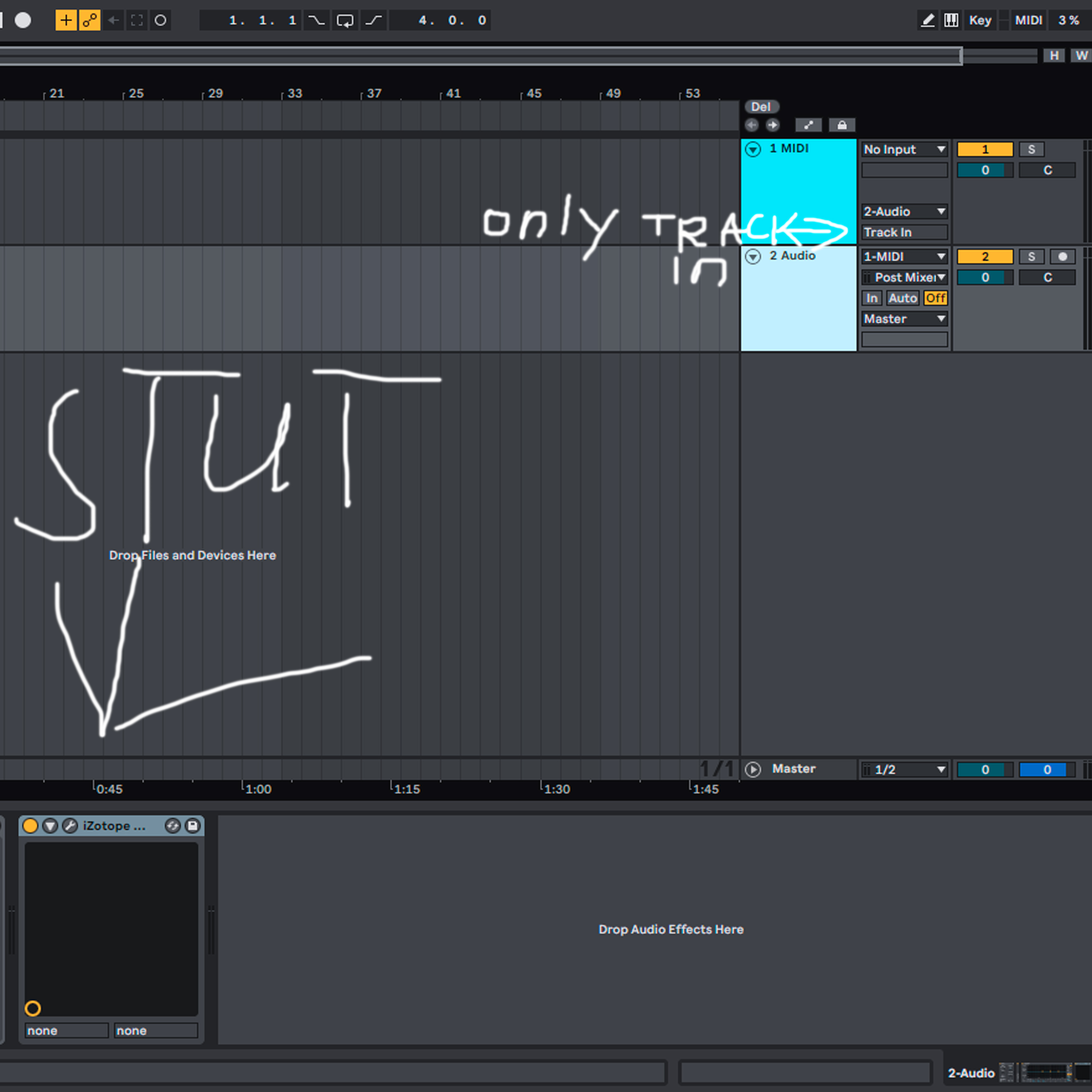
Task: Toggle the computer MIDI keyboard icon
Action: (951, 20)
